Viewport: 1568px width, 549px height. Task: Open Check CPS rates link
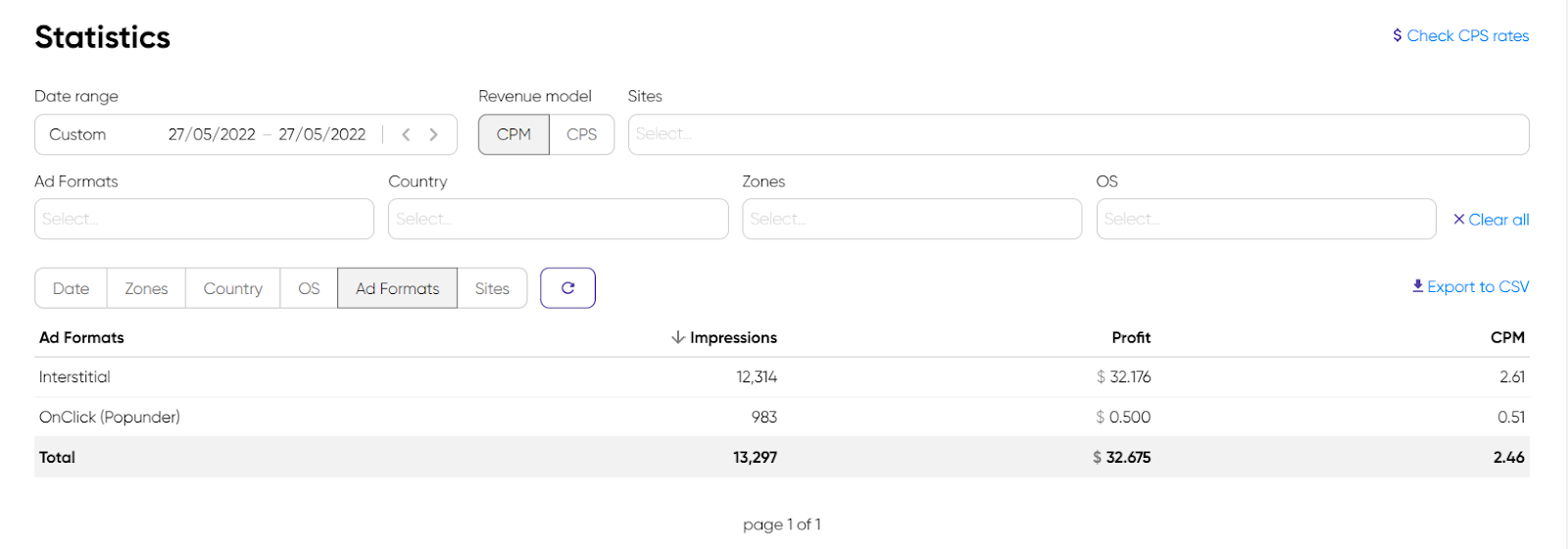point(1460,36)
